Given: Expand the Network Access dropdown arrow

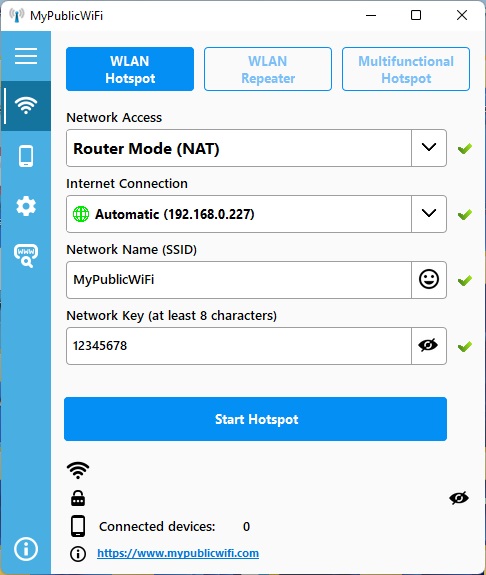Looking at the screenshot, I should click(429, 148).
